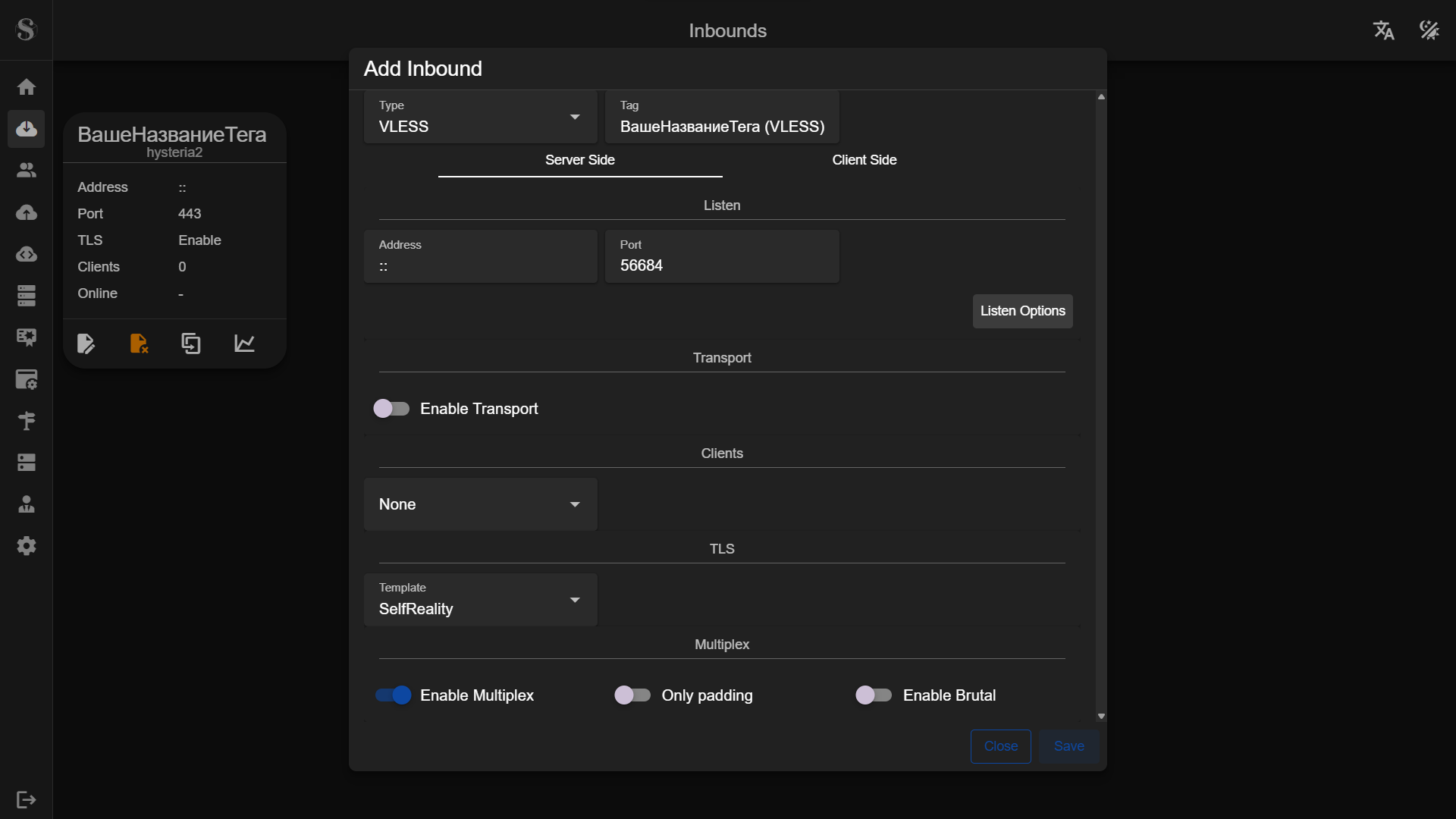
Task: Open the Clients section in the sidebar
Action: [27, 170]
